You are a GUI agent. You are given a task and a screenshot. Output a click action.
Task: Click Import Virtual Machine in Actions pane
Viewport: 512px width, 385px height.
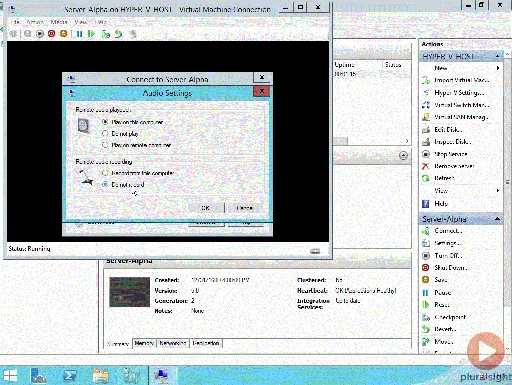point(462,80)
